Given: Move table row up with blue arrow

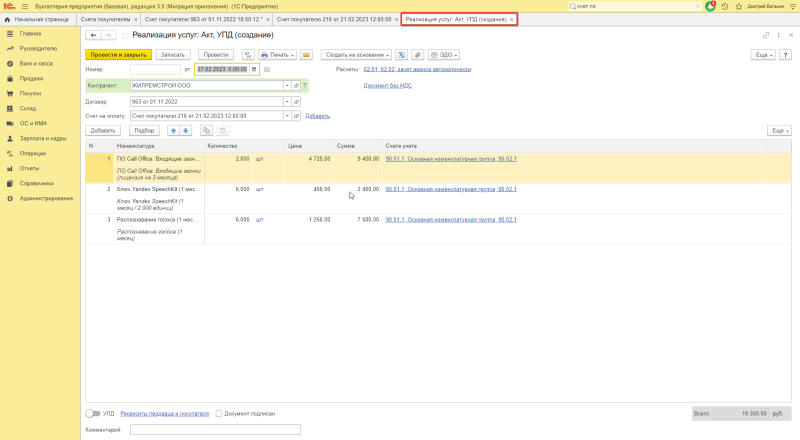Looking at the screenshot, I should point(173,131).
